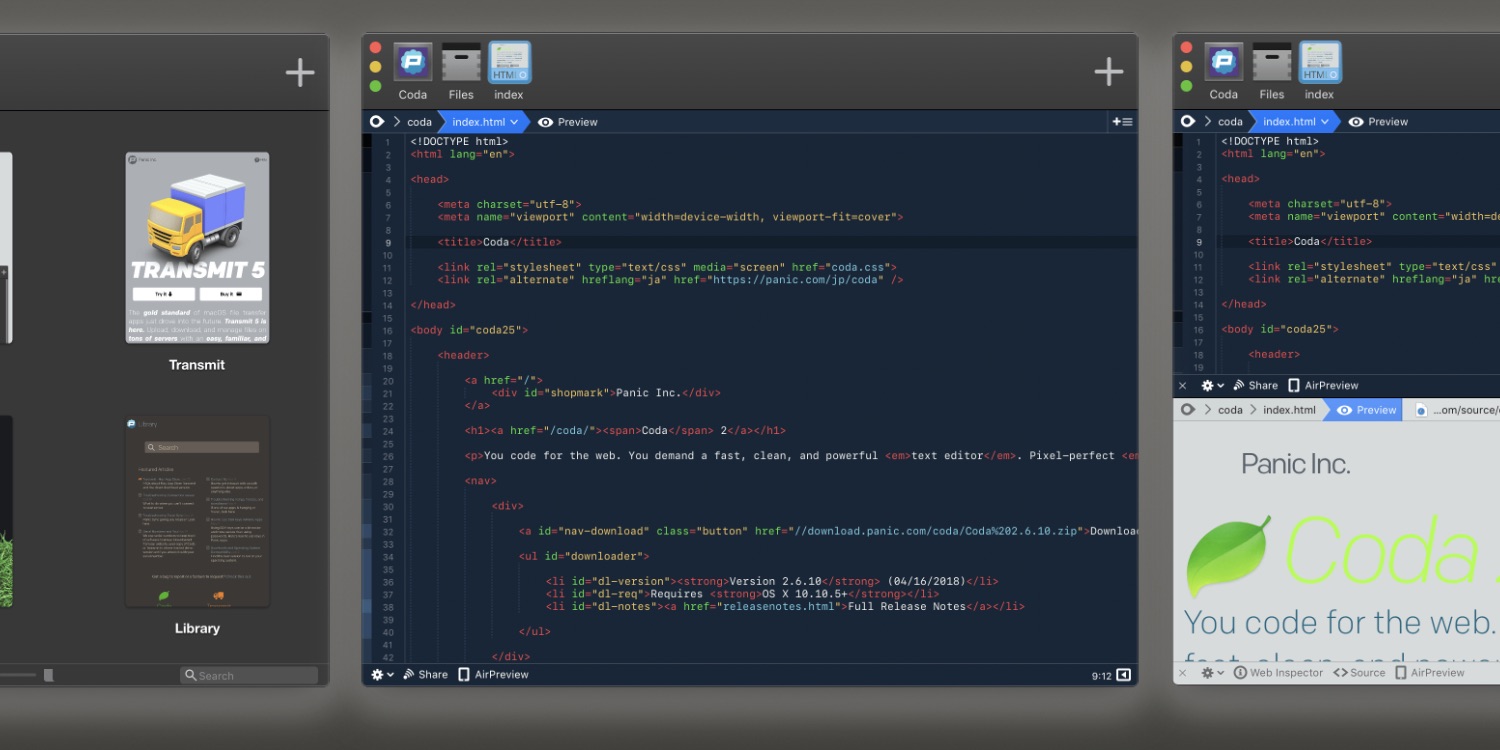
Task: Close the preview pane with the bottom X
Action: tap(1182, 673)
